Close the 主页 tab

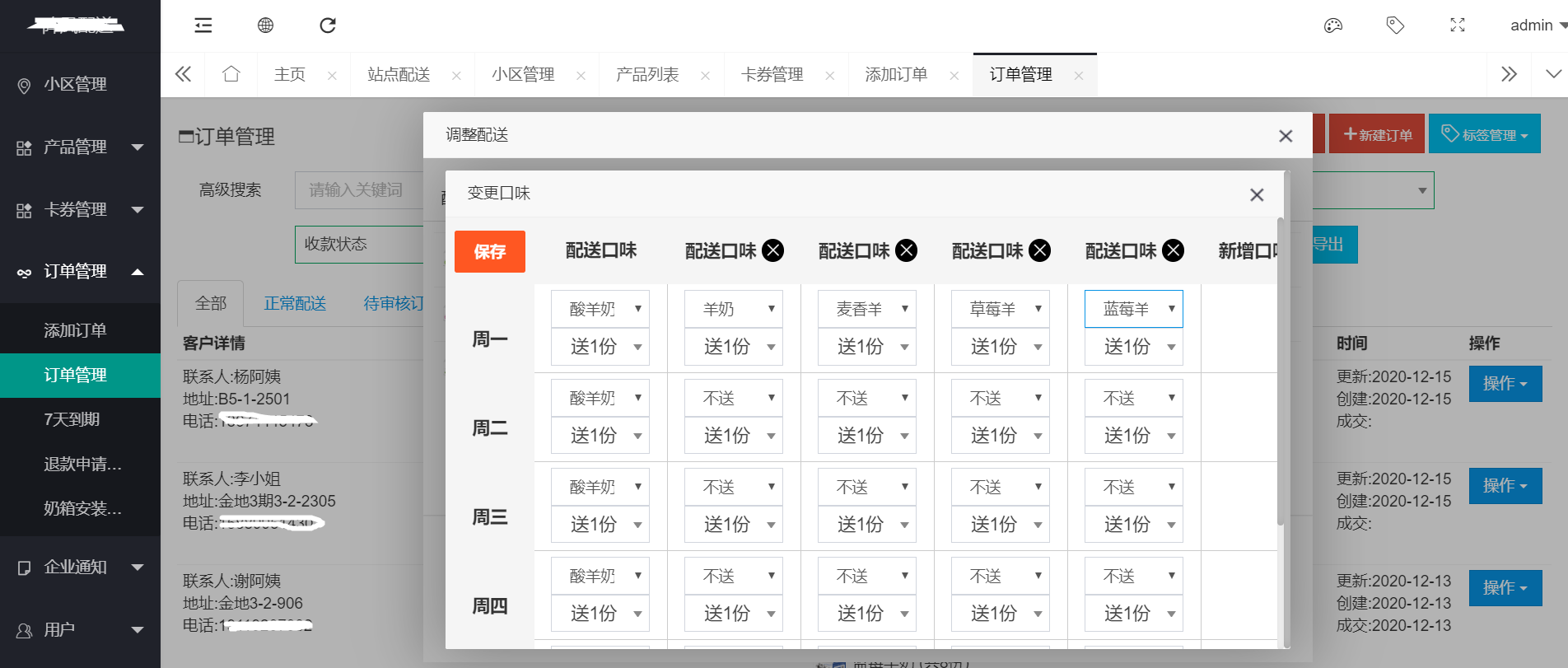point(332,76)
